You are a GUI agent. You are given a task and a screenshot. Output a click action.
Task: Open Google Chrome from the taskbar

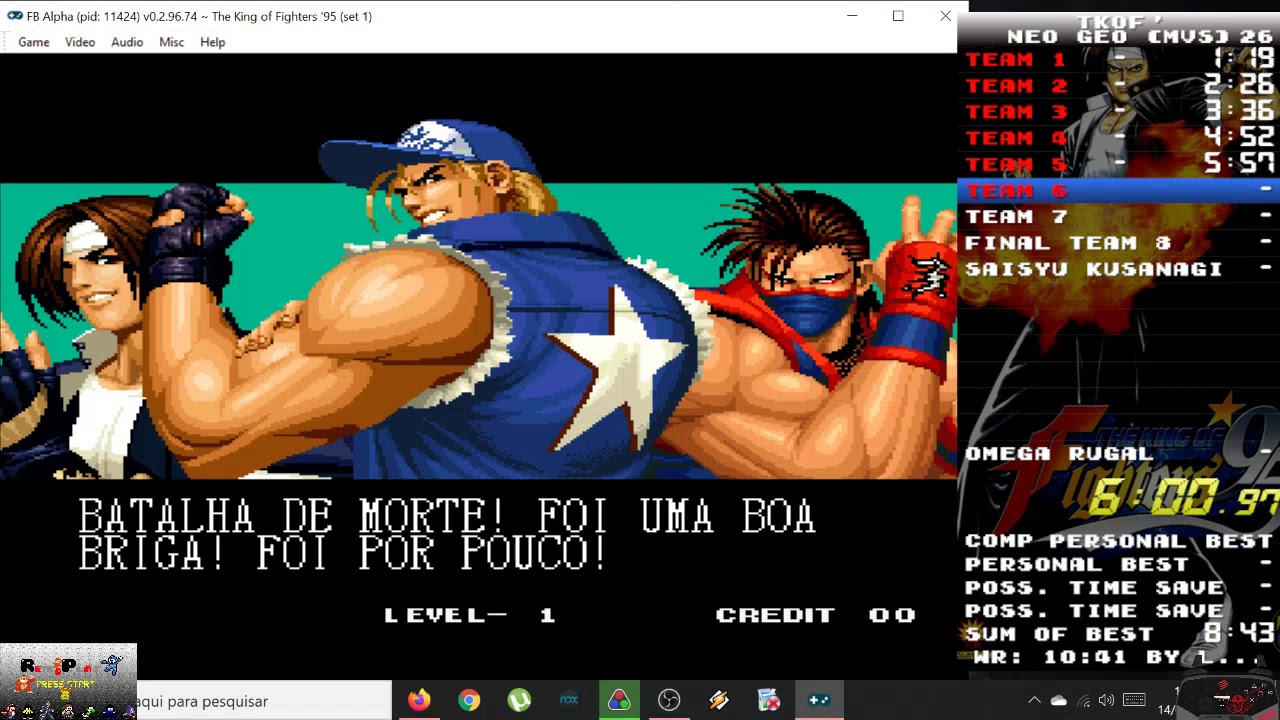tap(469, 700)
